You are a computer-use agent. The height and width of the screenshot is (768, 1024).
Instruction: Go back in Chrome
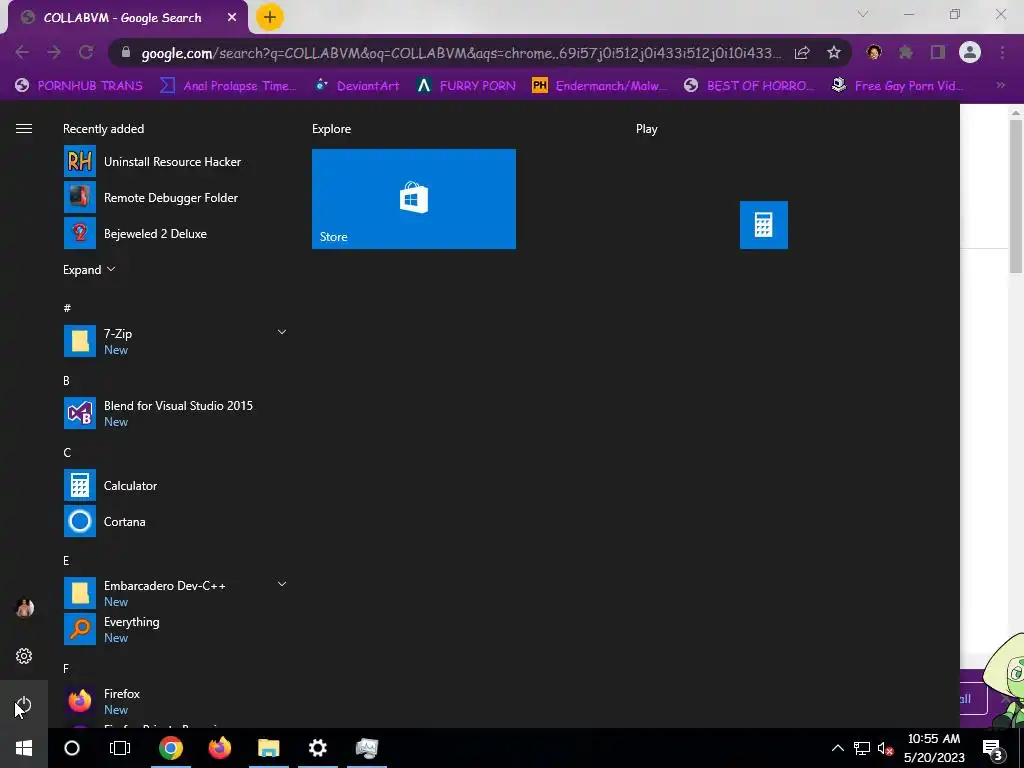coord(22,52)
